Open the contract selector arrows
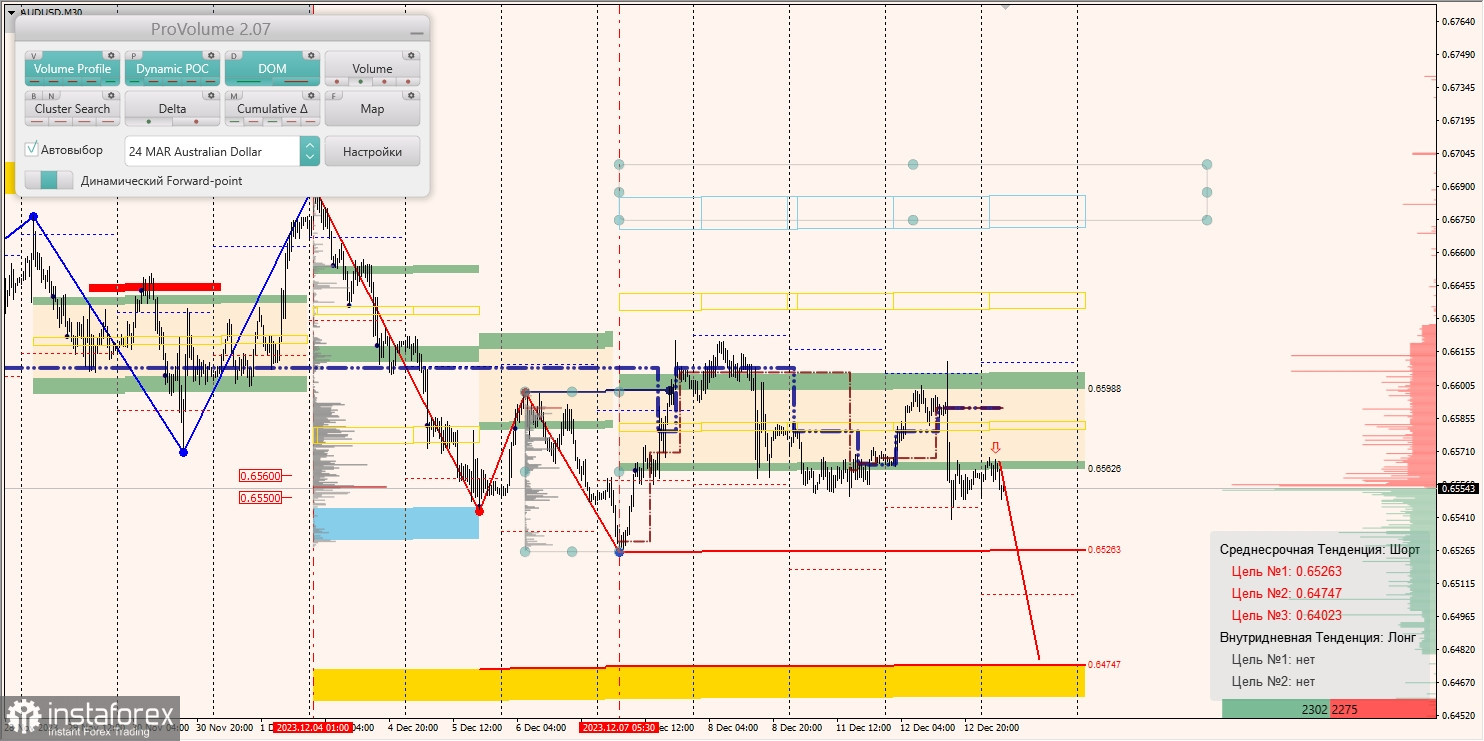This screenshot has width=1484, height=741. tap(310, 151)
